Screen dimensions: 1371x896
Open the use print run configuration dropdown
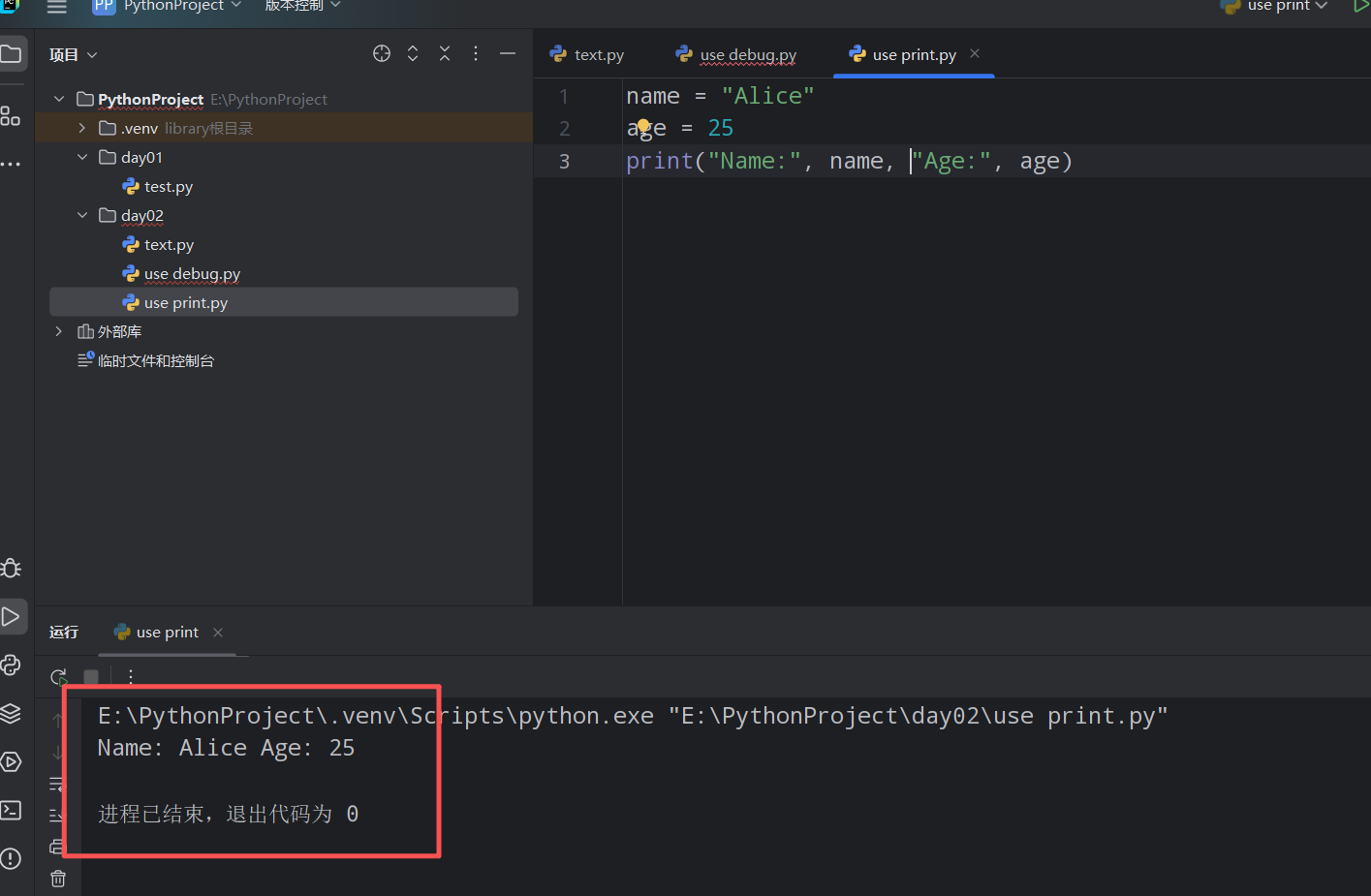1274,6
